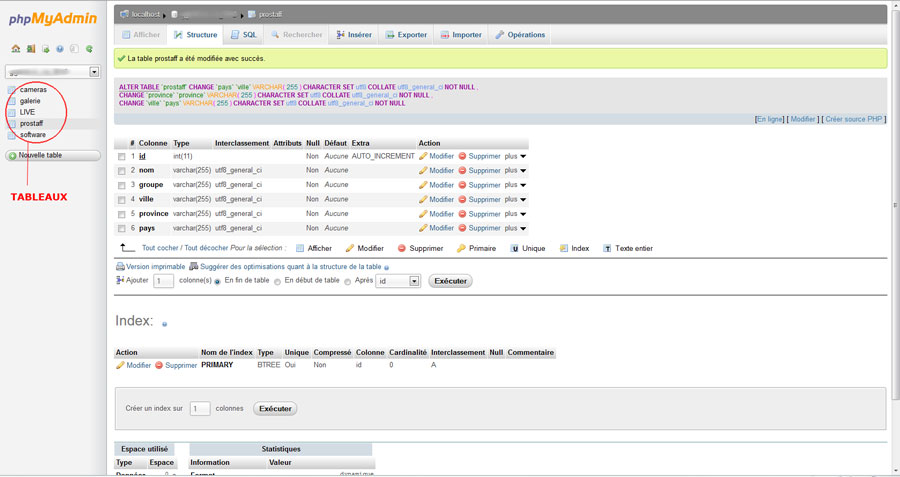Open the software table in sidebar
Viewport: 900px width, 477px height.
[33, 135]
